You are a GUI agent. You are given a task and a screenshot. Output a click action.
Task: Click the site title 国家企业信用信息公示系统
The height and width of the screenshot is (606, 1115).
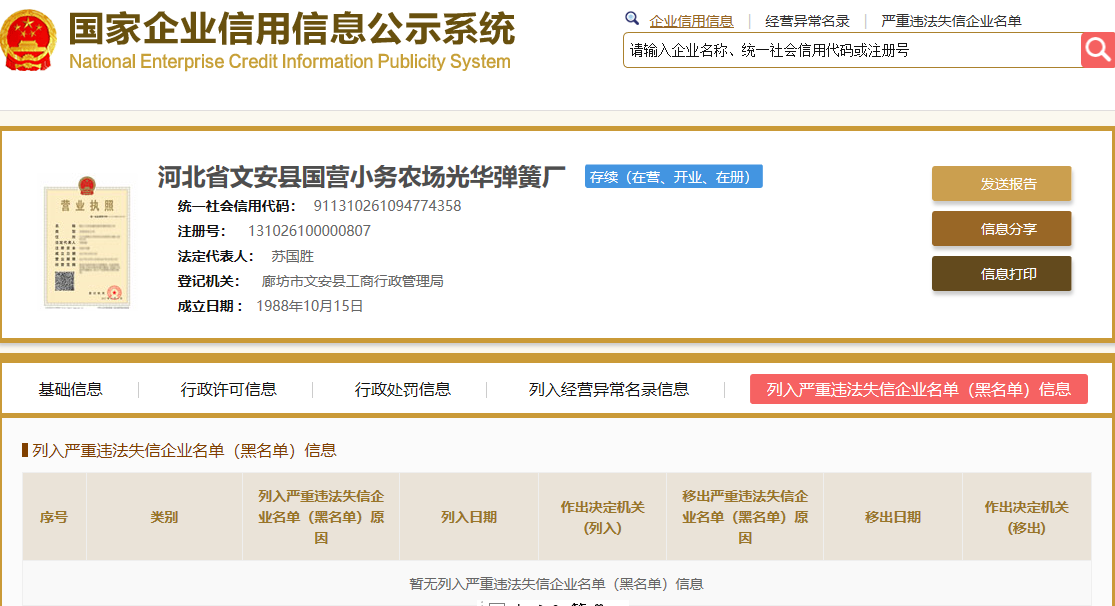(292, 28)
